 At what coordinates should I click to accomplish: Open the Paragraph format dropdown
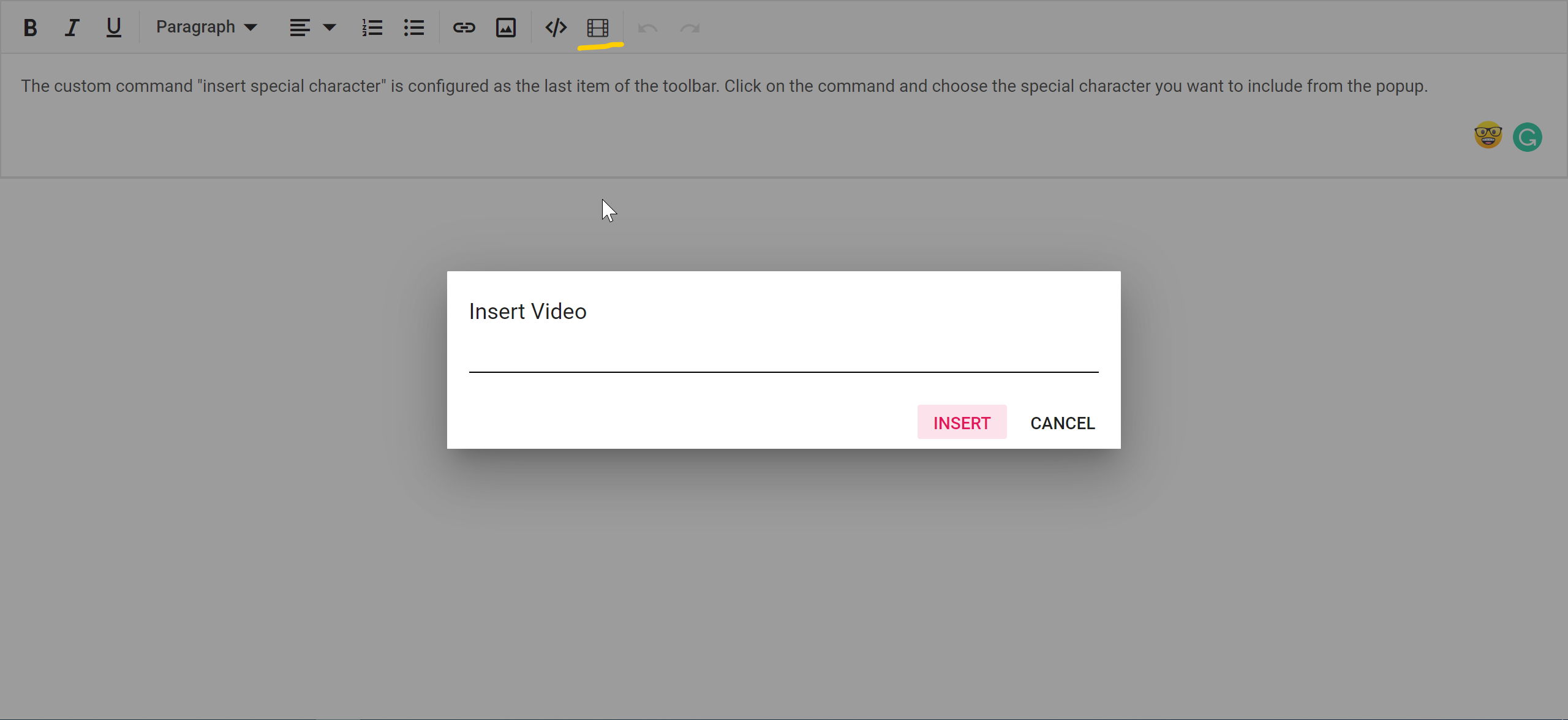pos(206,27)
